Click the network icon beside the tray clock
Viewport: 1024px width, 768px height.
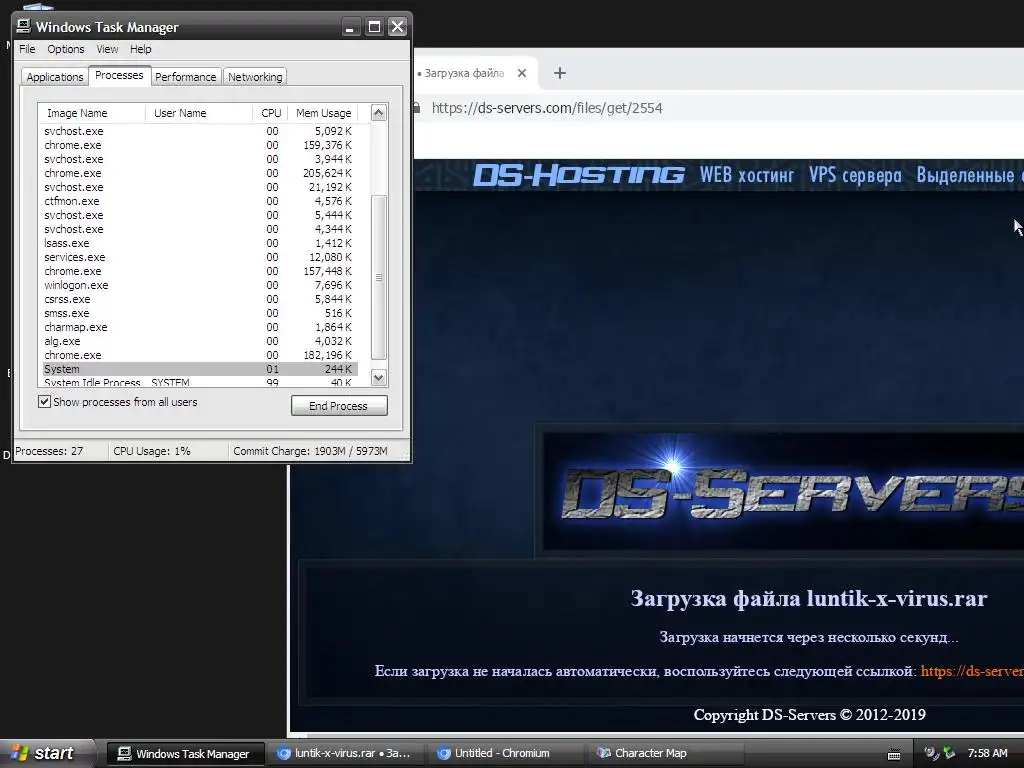coord(949,754)
